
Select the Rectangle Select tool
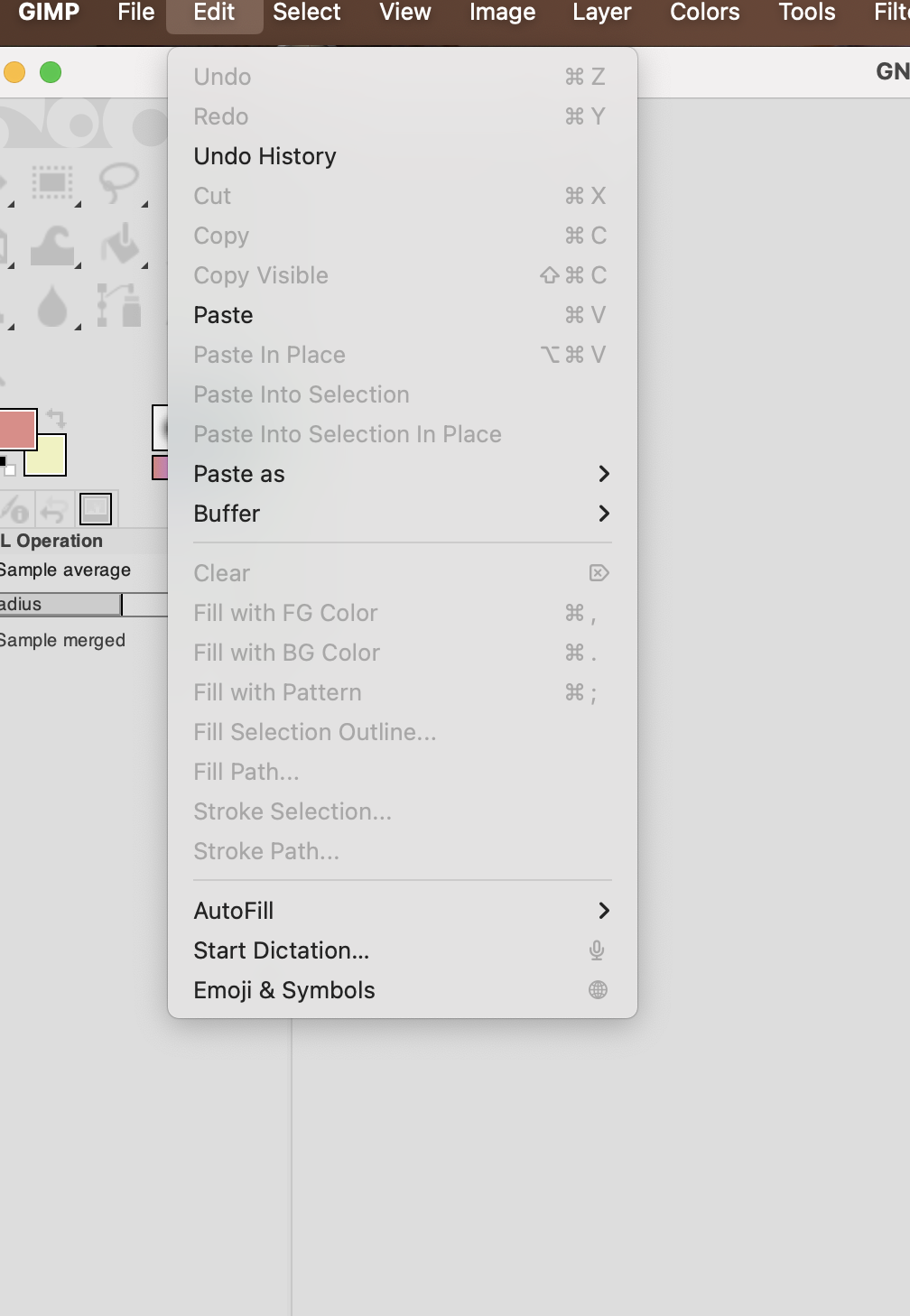51,181
